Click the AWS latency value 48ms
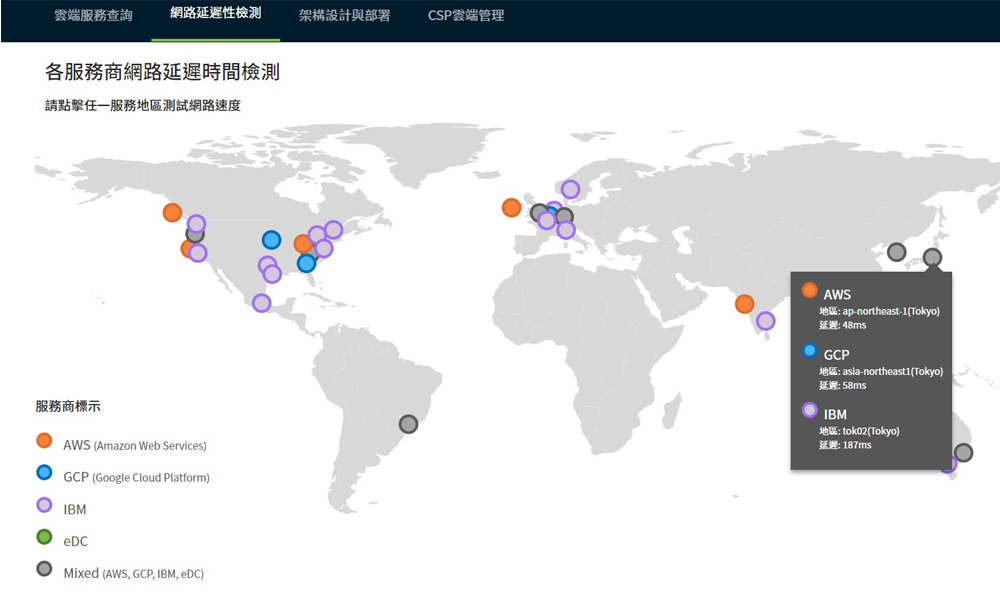This screenshot has width=1000, height=605. tap(854, 325)
